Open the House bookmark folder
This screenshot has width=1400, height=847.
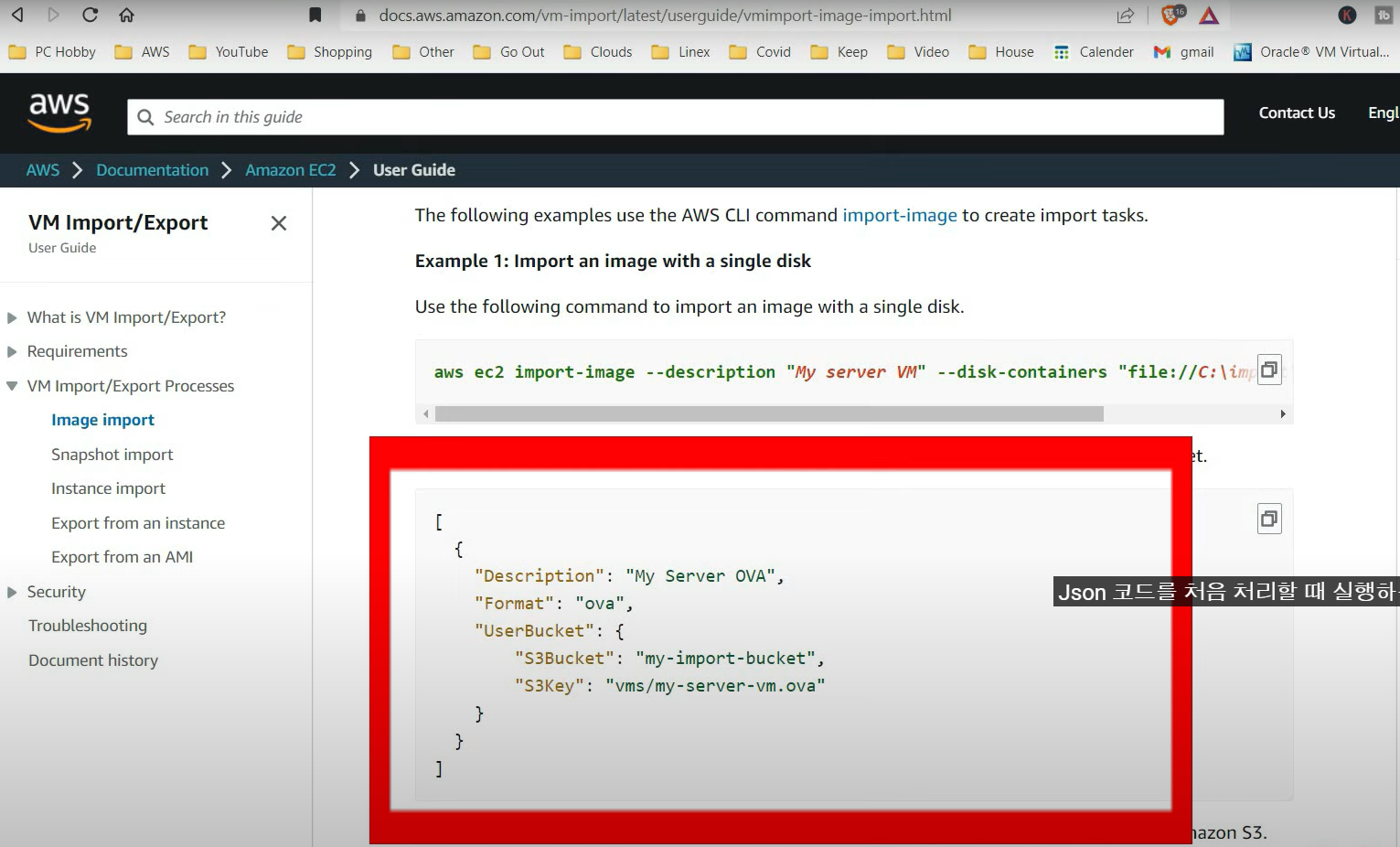1001,52
